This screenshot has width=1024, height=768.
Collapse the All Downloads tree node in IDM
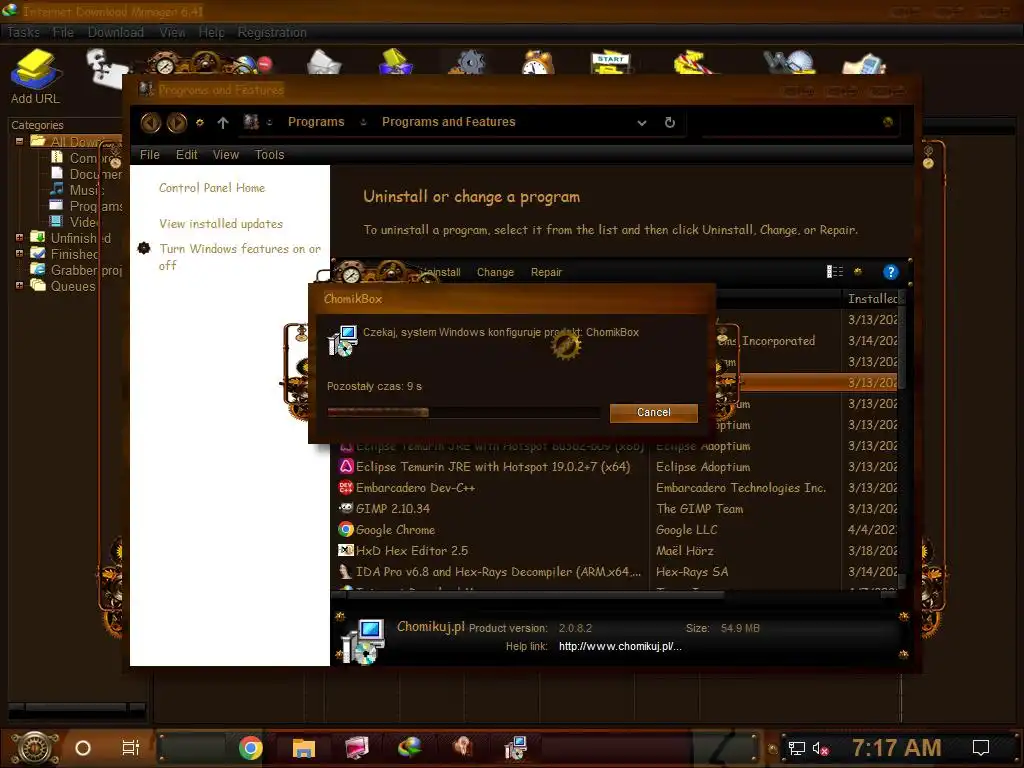20,141
